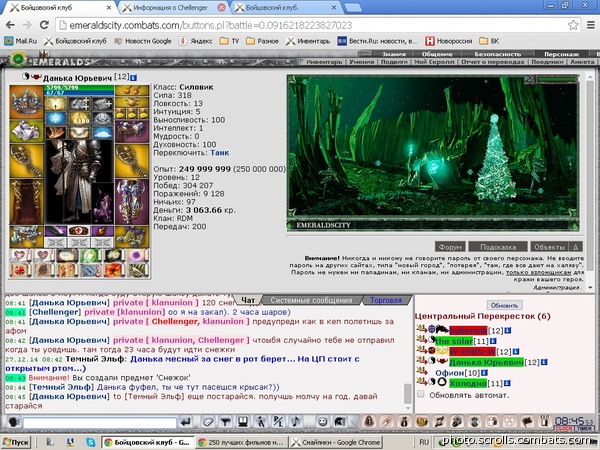
Task: Open the Безопасность menu
Action: [497, 54]
